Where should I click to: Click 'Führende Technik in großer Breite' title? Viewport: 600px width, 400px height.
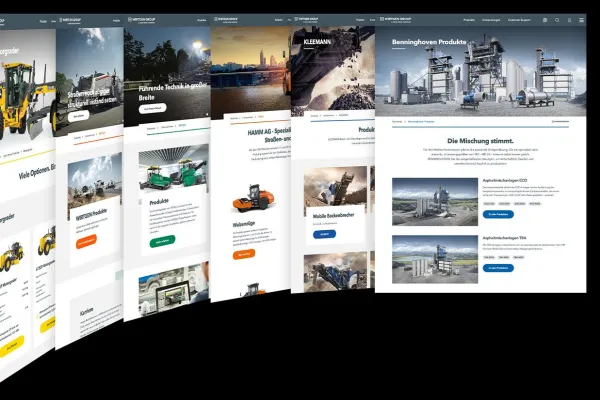coord(172,92)
